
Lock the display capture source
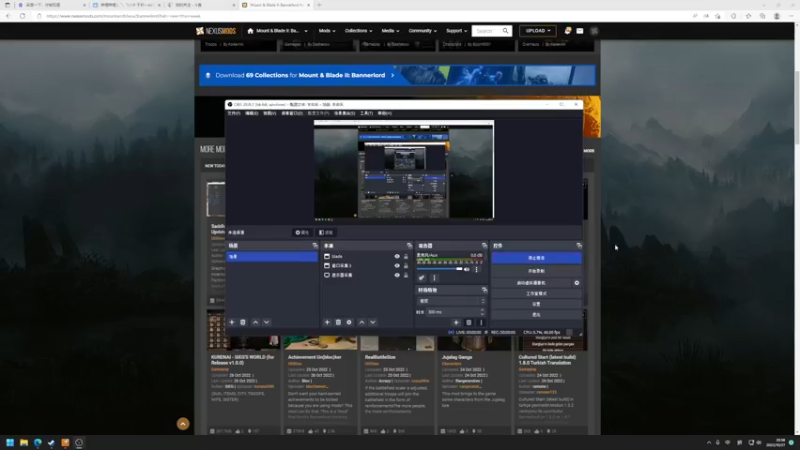point(406,275)
